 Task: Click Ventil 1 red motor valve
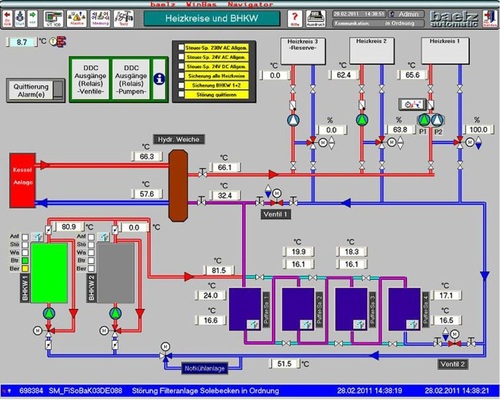(x=276, y=202)
